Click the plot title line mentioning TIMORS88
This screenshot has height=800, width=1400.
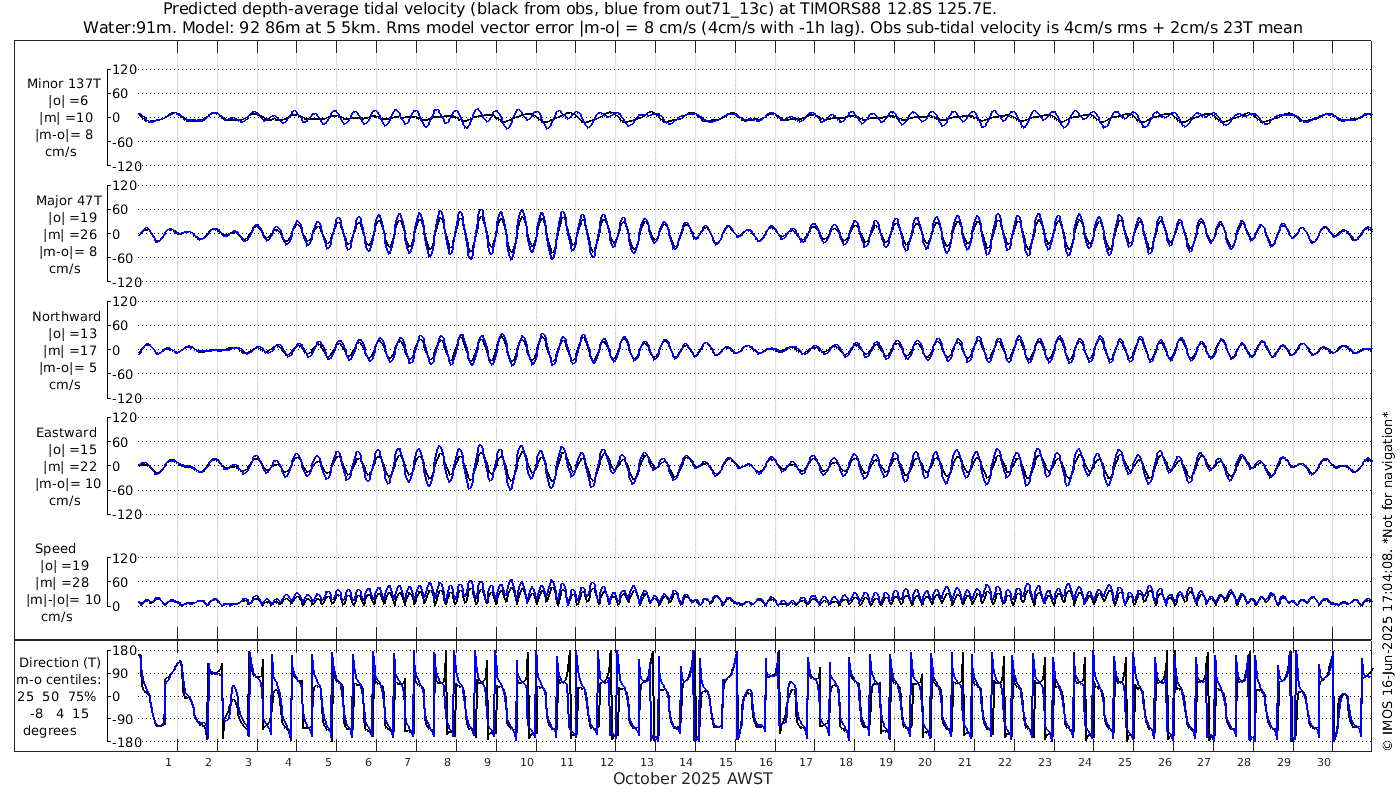[x=579, y=9]
